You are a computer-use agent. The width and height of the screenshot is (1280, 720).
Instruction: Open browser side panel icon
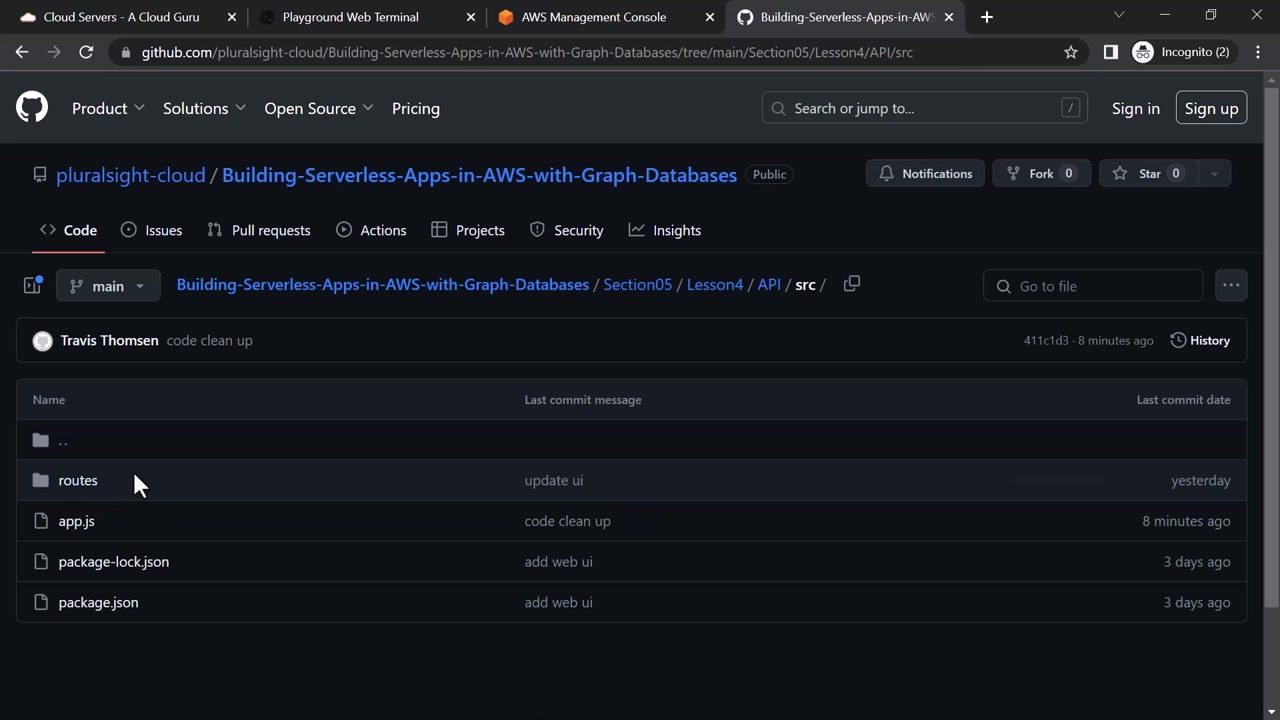[1110, 52]
